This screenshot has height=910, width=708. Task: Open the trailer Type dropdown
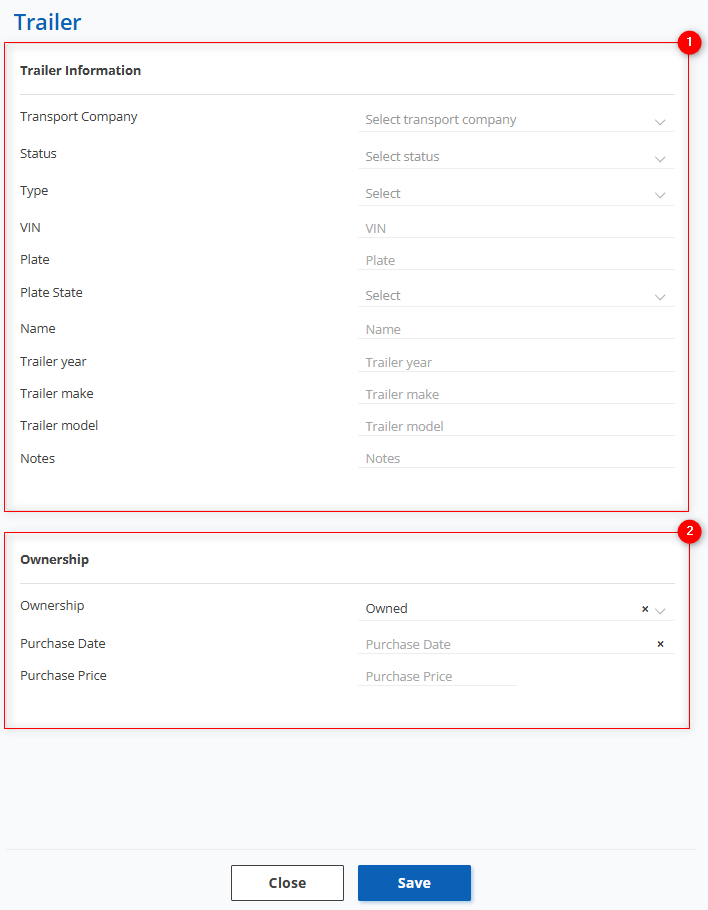(515, 194)
